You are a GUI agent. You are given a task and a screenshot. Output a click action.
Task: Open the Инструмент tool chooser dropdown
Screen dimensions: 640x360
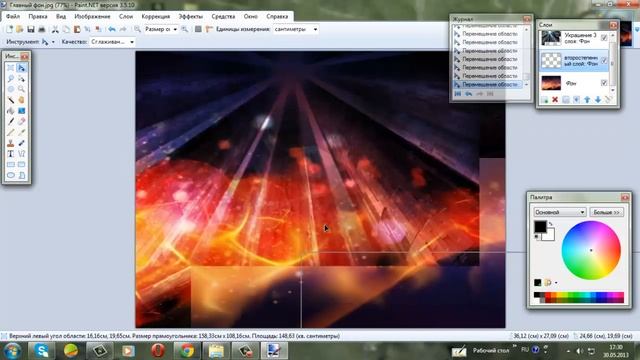tap(53, 42)
